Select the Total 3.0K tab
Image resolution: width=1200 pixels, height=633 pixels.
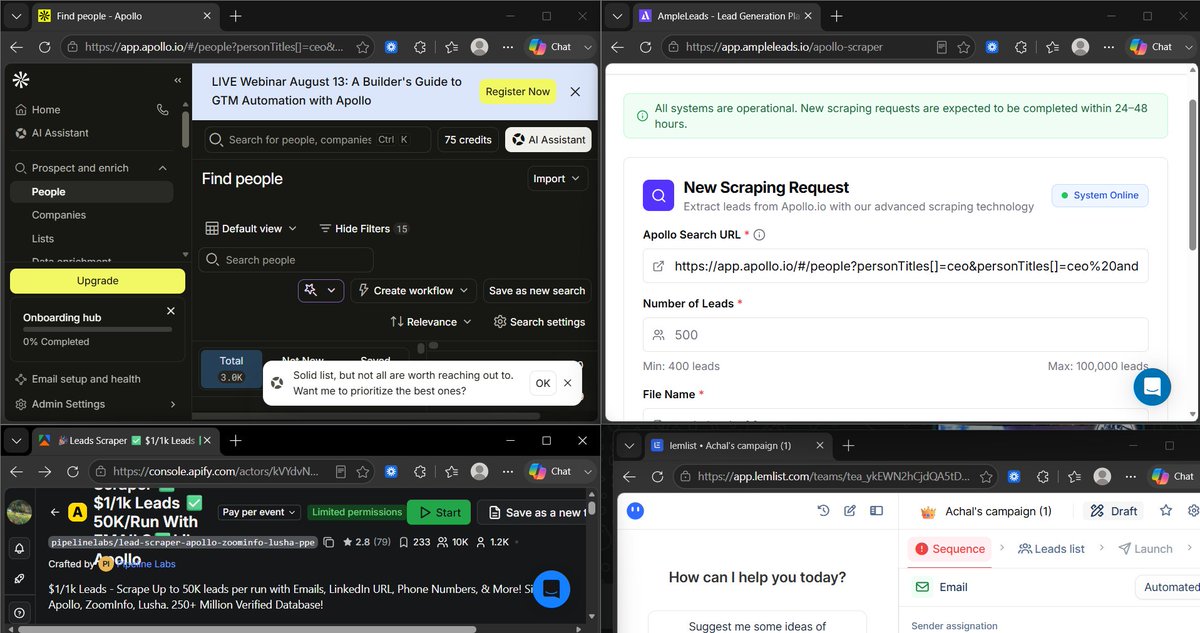click(x=231, y=368)
